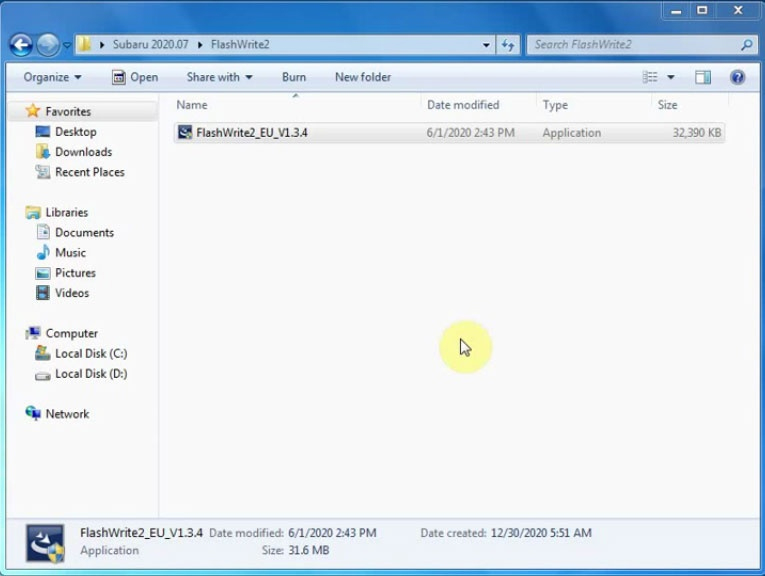This screenshot has height=576, width=765.
Task: Open the Organize menu
Action: click(53, 77)
